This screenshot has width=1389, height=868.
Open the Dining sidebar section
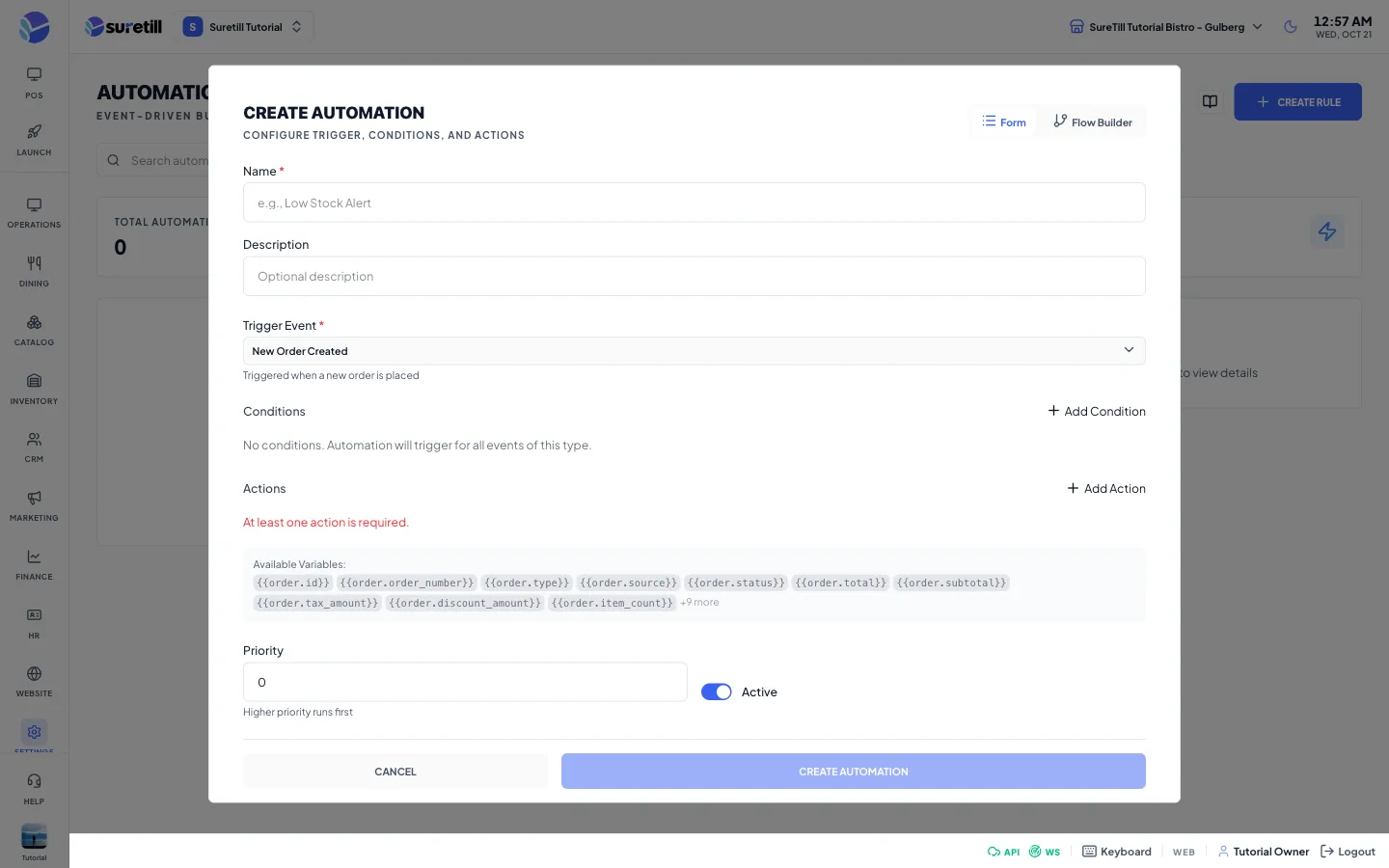(x=34, y=272)
